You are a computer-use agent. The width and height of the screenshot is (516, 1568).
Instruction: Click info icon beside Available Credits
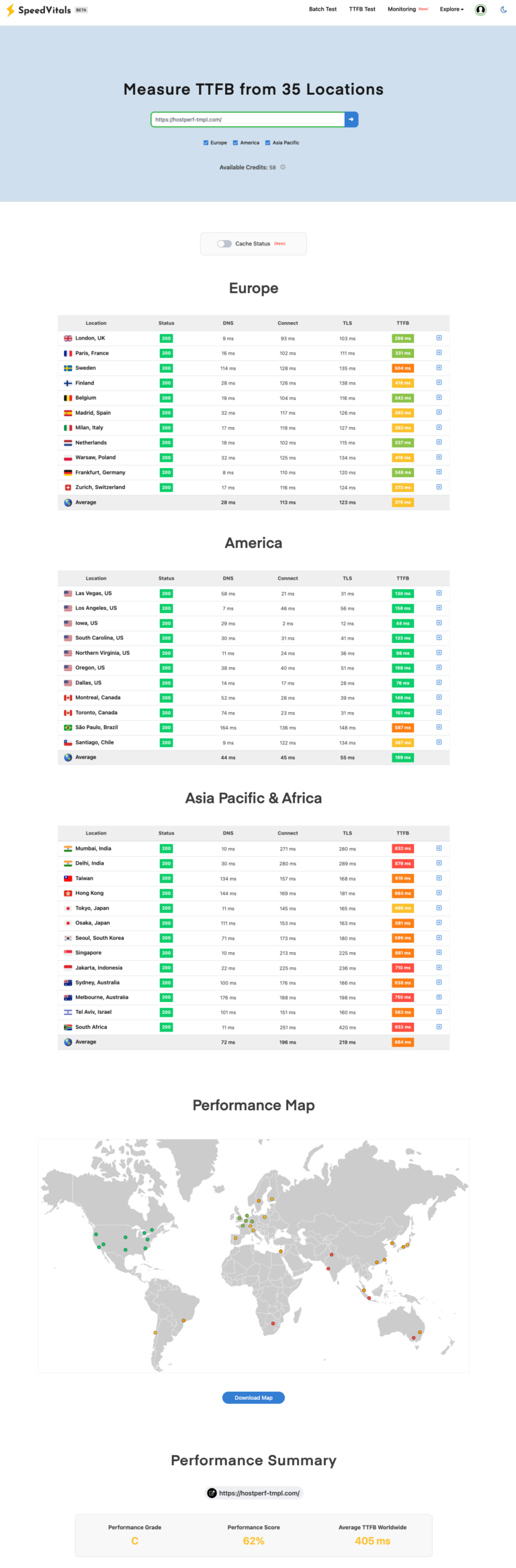point(283,167)
